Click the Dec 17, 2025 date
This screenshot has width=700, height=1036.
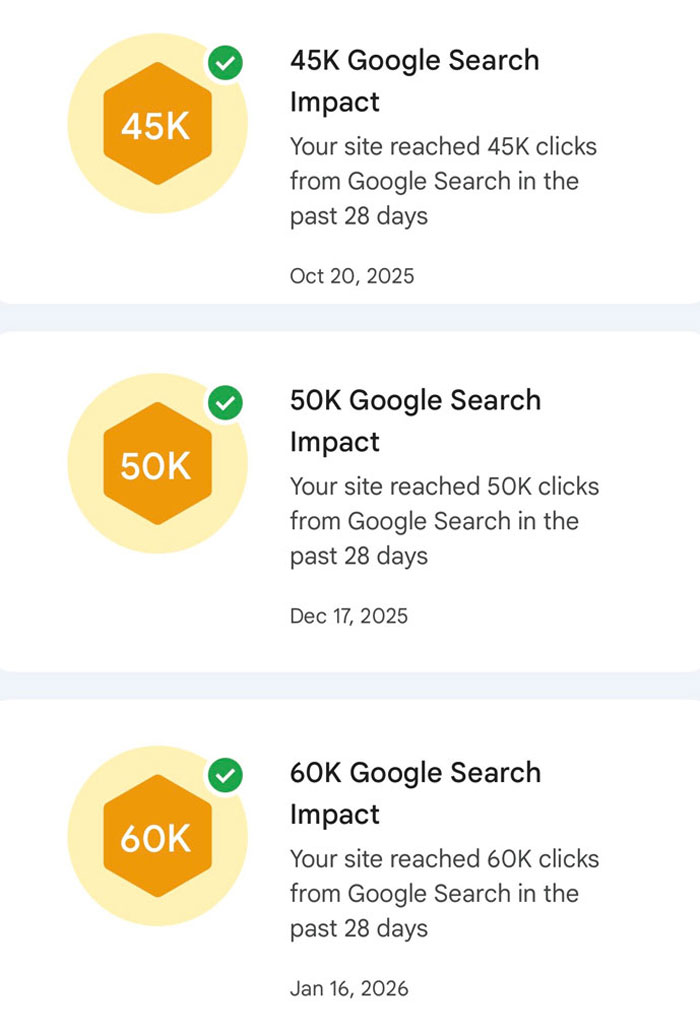click(x=349, y=616)
